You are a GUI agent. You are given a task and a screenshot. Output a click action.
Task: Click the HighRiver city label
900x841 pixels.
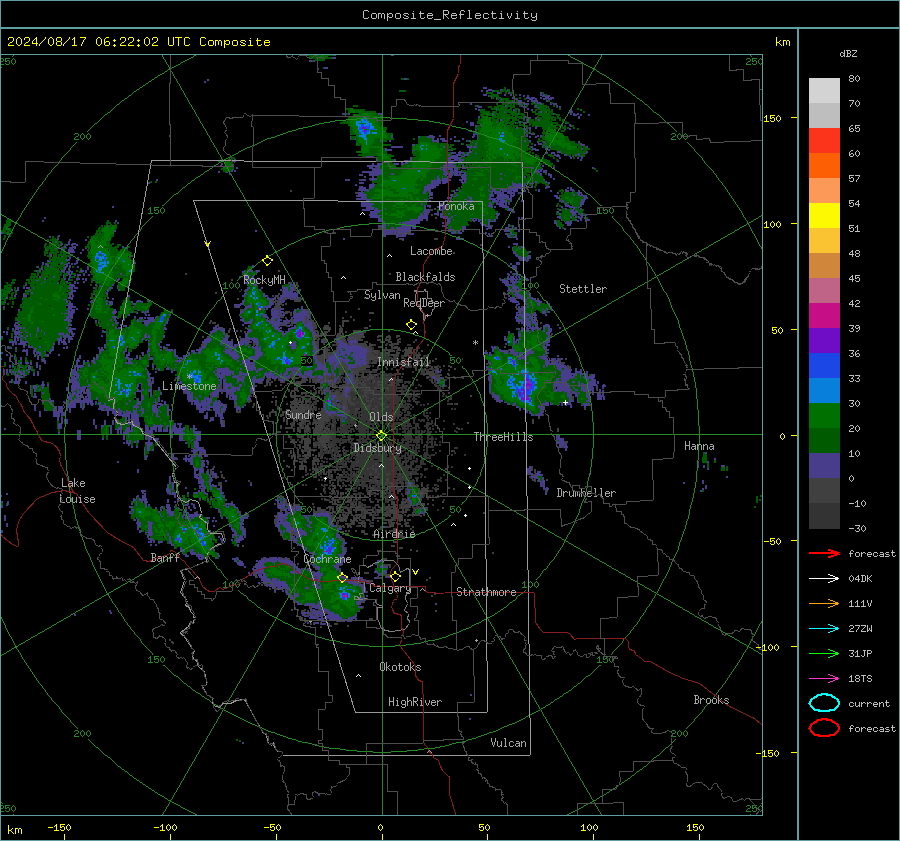click(x=415, y=702)
